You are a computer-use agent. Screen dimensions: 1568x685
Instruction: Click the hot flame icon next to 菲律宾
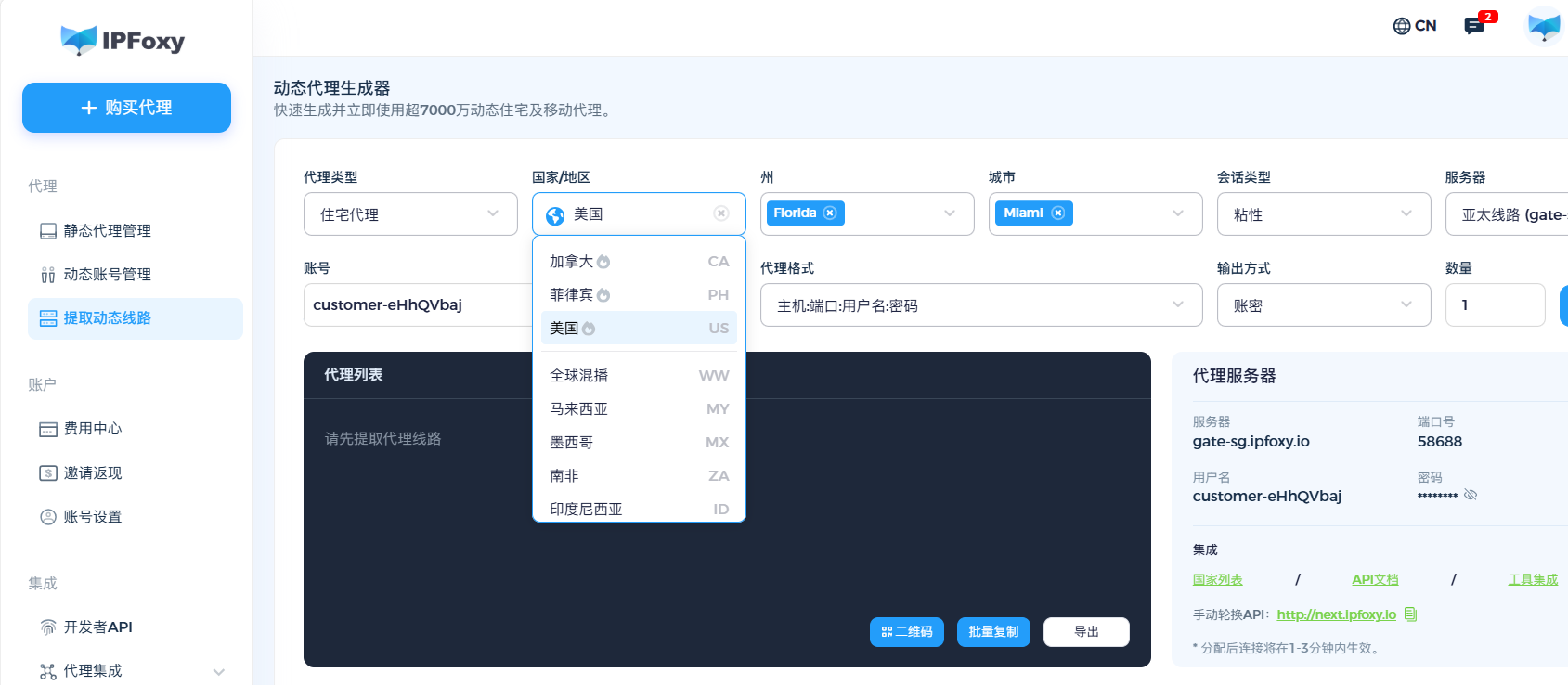[603, 295]
